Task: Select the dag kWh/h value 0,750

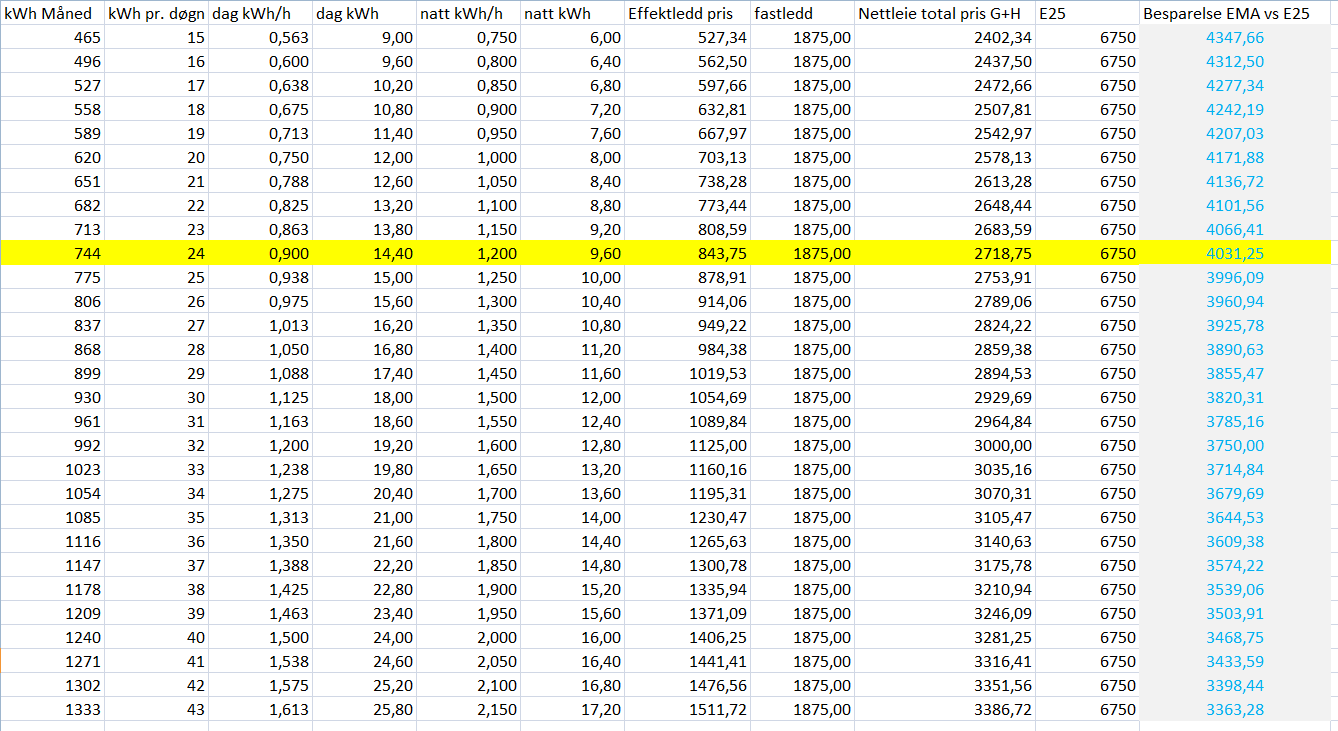Action: point(261,158)
